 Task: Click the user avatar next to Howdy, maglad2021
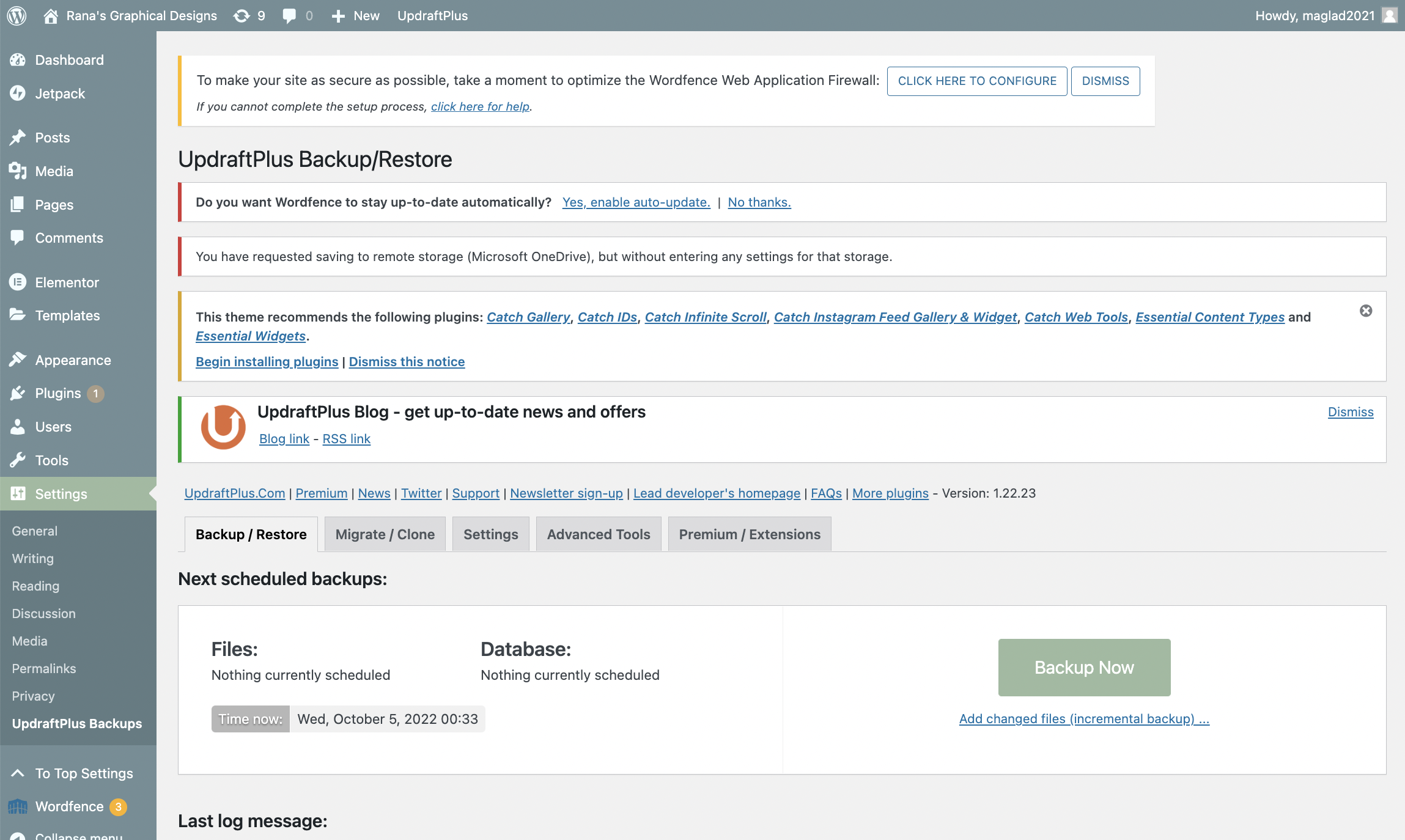pos(1390,15)
